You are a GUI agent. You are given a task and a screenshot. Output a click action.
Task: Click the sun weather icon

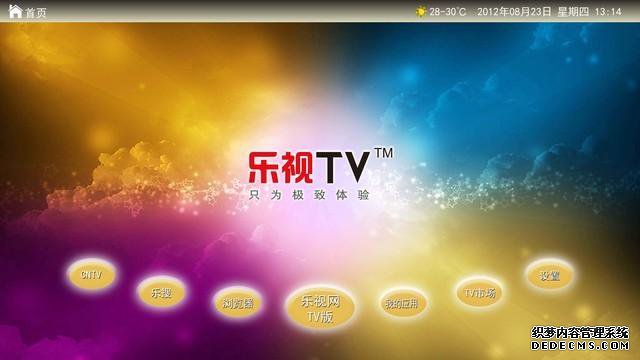[420, 11]
